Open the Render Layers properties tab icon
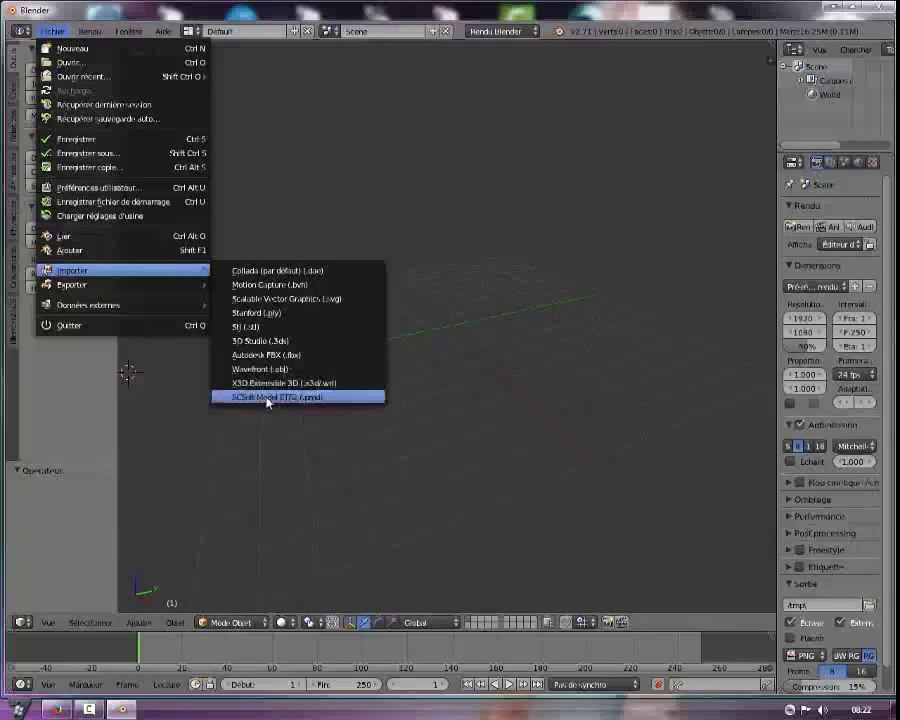Viewport: 900px width, 720px height. tap(831, 163)
